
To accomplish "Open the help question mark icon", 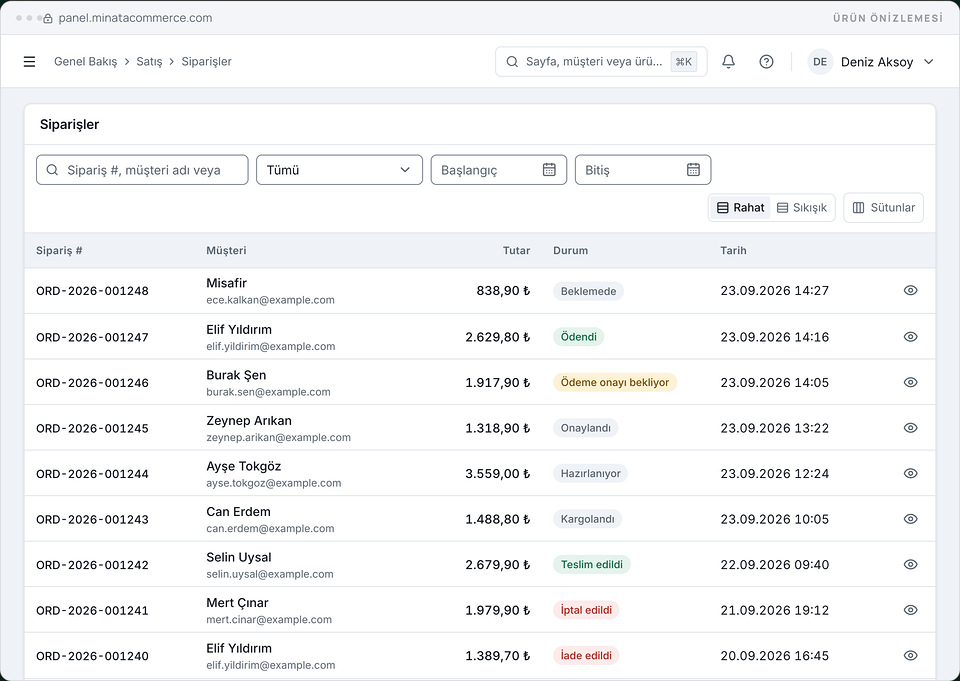I will (x=766, y=62).
